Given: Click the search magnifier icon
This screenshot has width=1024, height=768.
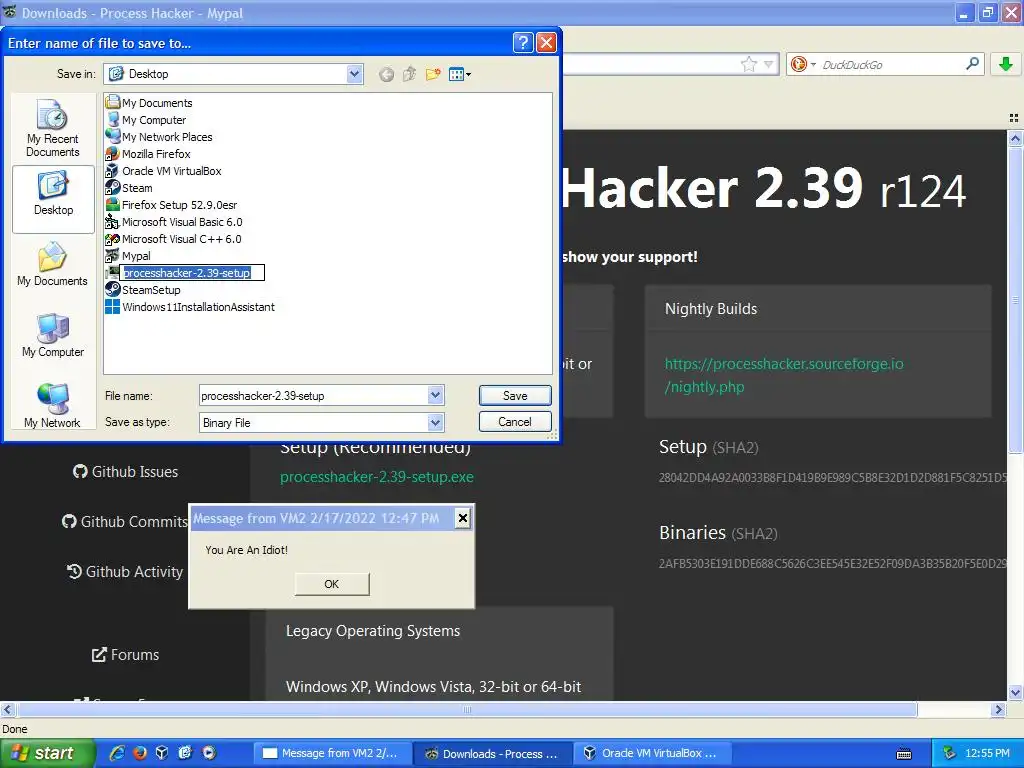Looking at the screenshot, I should pos(972,63).
